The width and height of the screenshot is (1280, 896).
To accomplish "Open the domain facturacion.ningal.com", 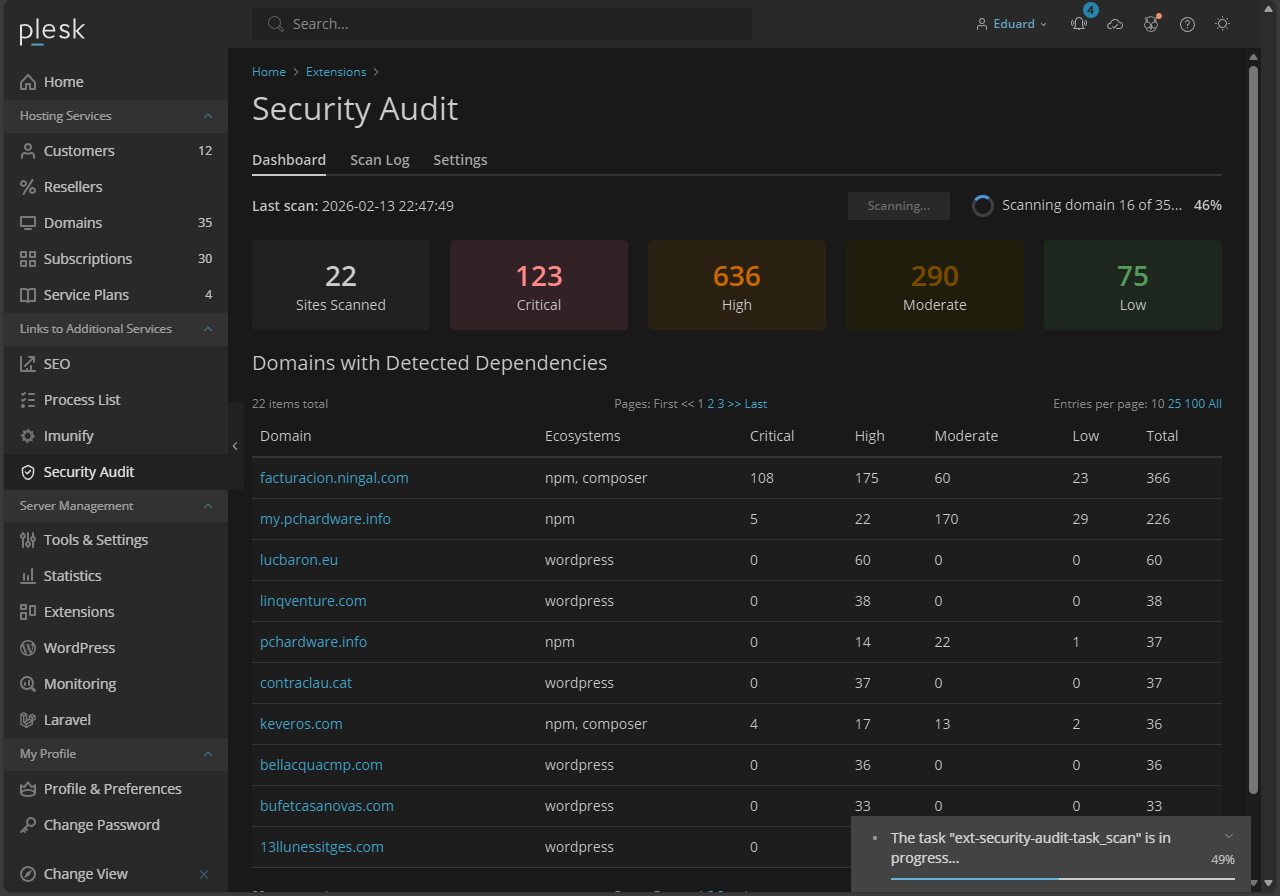I will (334, 477).
